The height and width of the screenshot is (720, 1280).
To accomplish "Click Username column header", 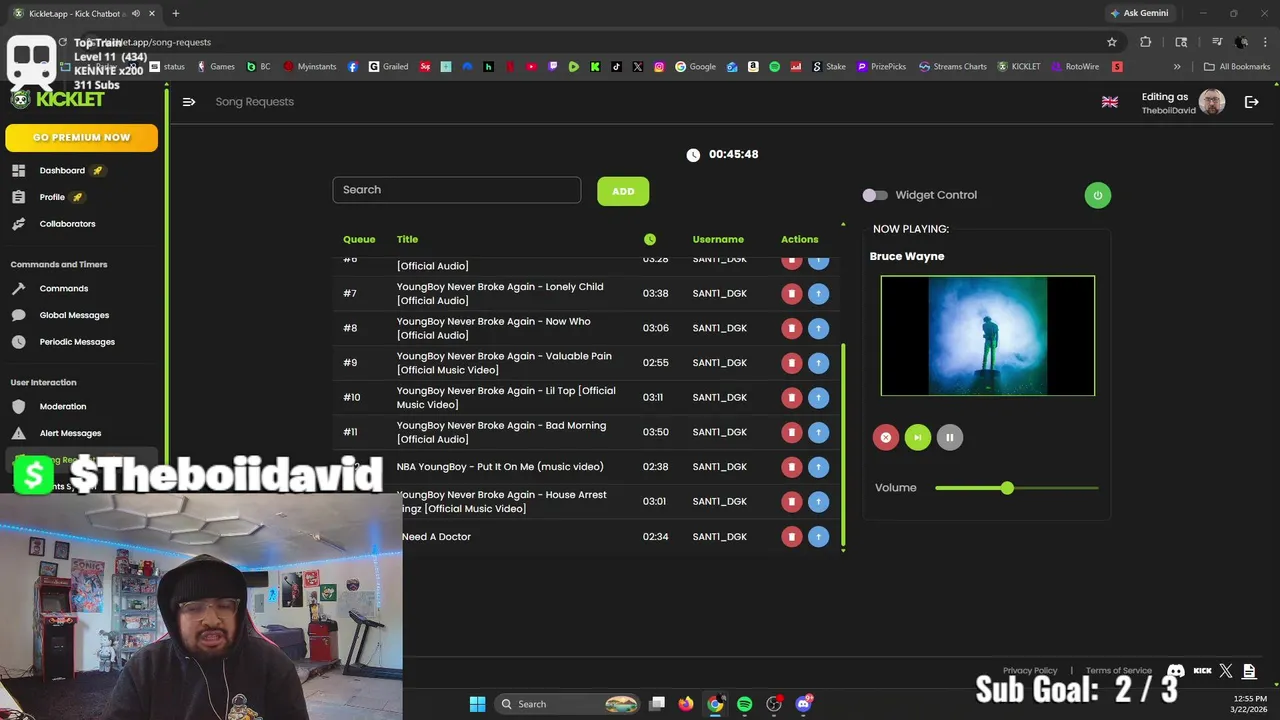I will [x=718, y=239].
